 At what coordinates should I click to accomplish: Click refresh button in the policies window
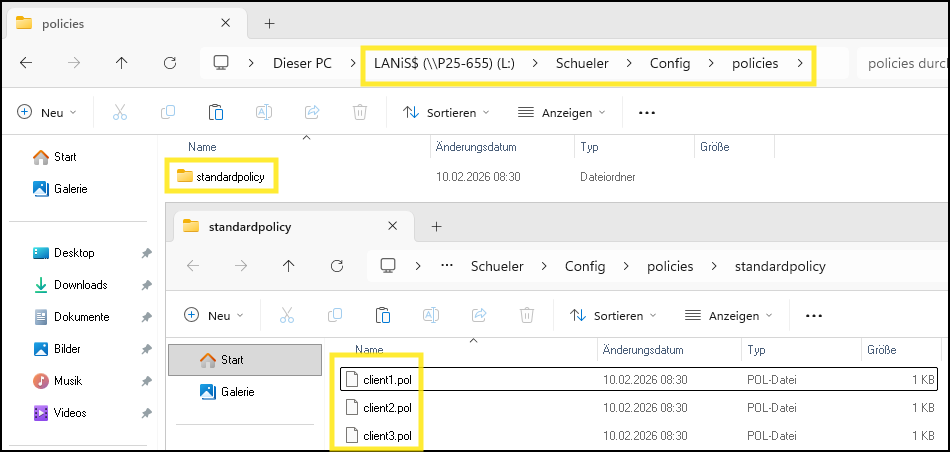(170, 63)
